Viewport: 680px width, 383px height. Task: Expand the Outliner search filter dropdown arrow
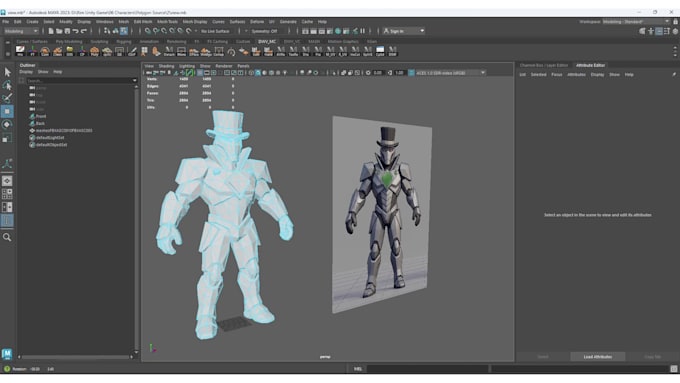134,81
